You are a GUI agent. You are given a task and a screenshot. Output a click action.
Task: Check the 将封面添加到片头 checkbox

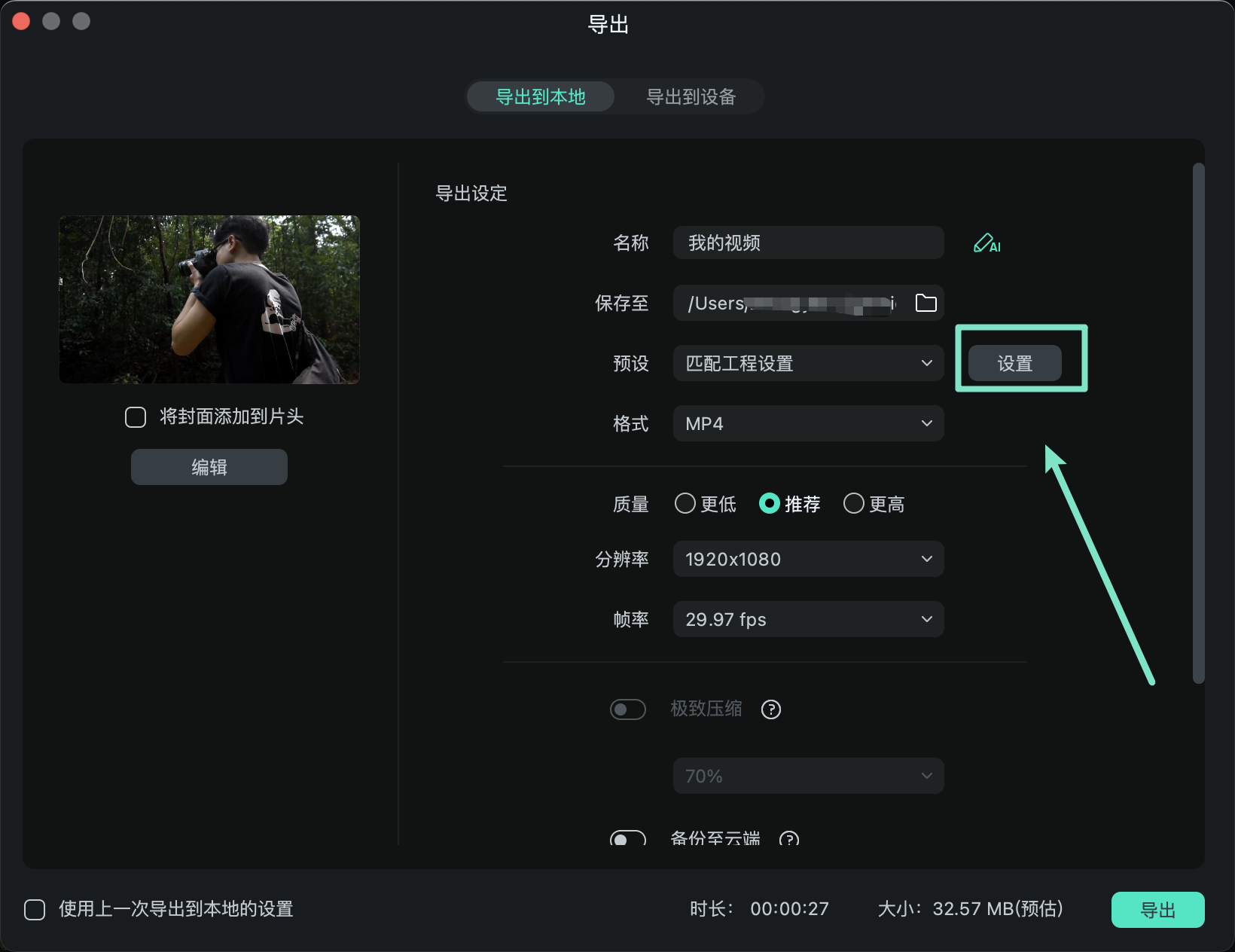point(136,416)
